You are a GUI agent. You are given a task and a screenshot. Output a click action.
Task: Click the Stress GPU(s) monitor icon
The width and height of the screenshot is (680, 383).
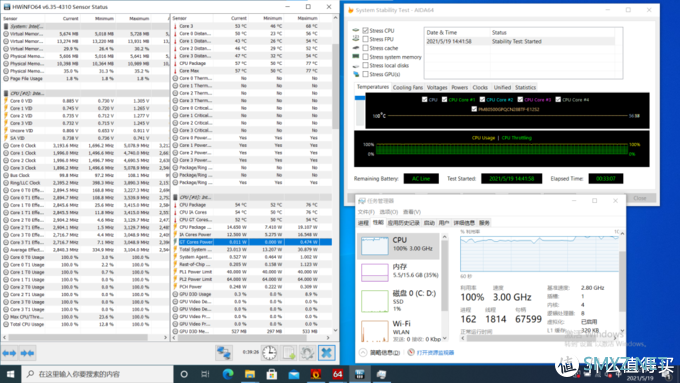click(x=356, y=74)
